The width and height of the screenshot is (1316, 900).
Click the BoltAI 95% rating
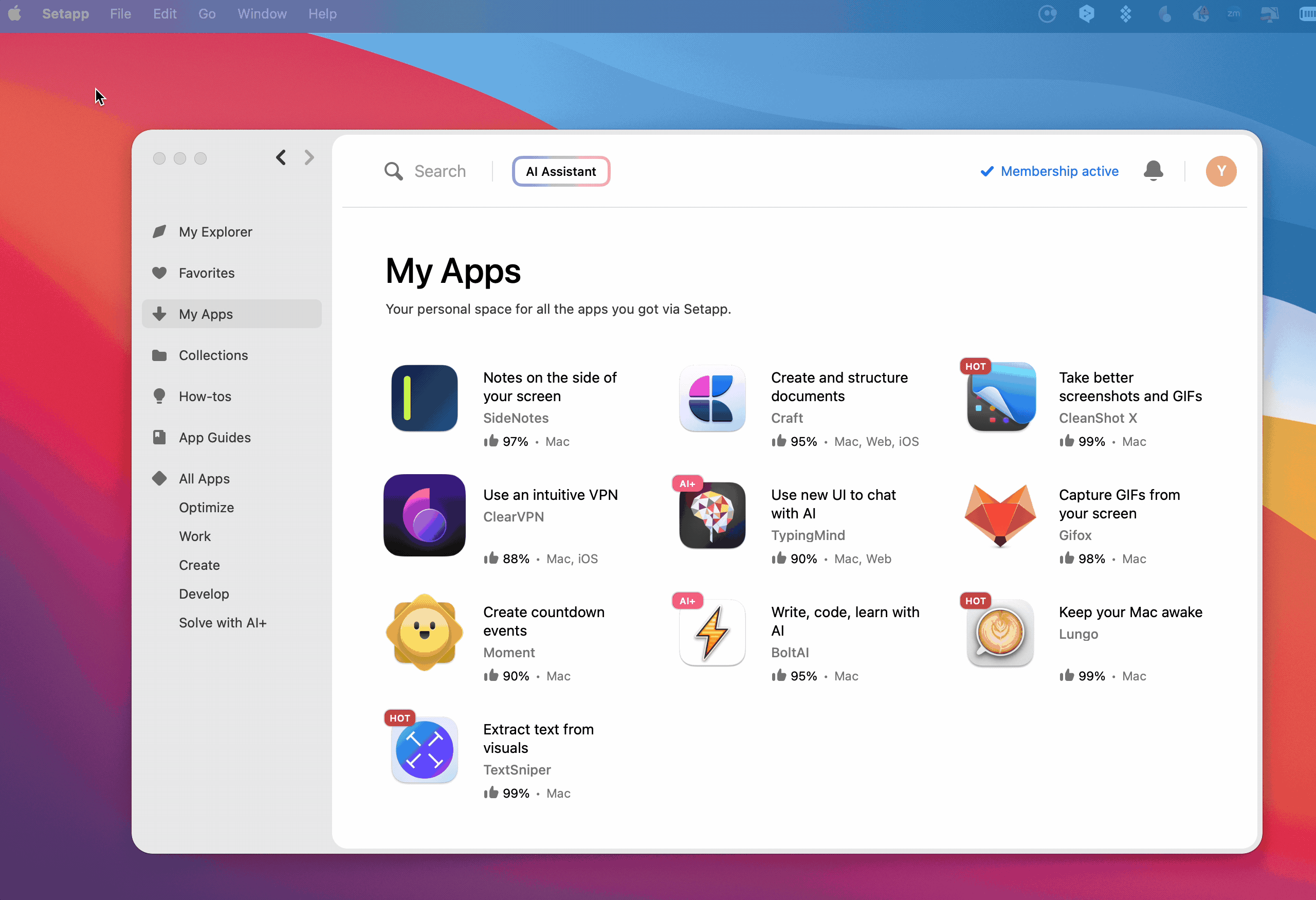coord(794,676)
